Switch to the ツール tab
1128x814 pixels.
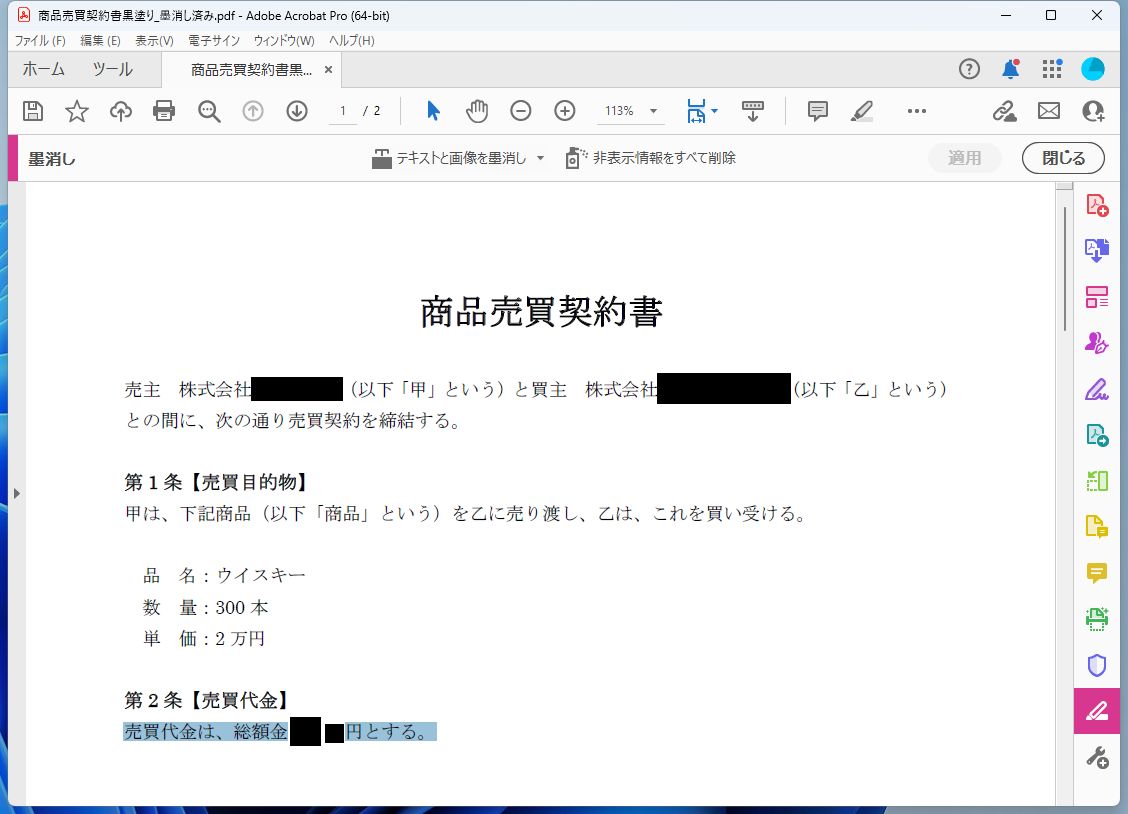tap(112, 69)
